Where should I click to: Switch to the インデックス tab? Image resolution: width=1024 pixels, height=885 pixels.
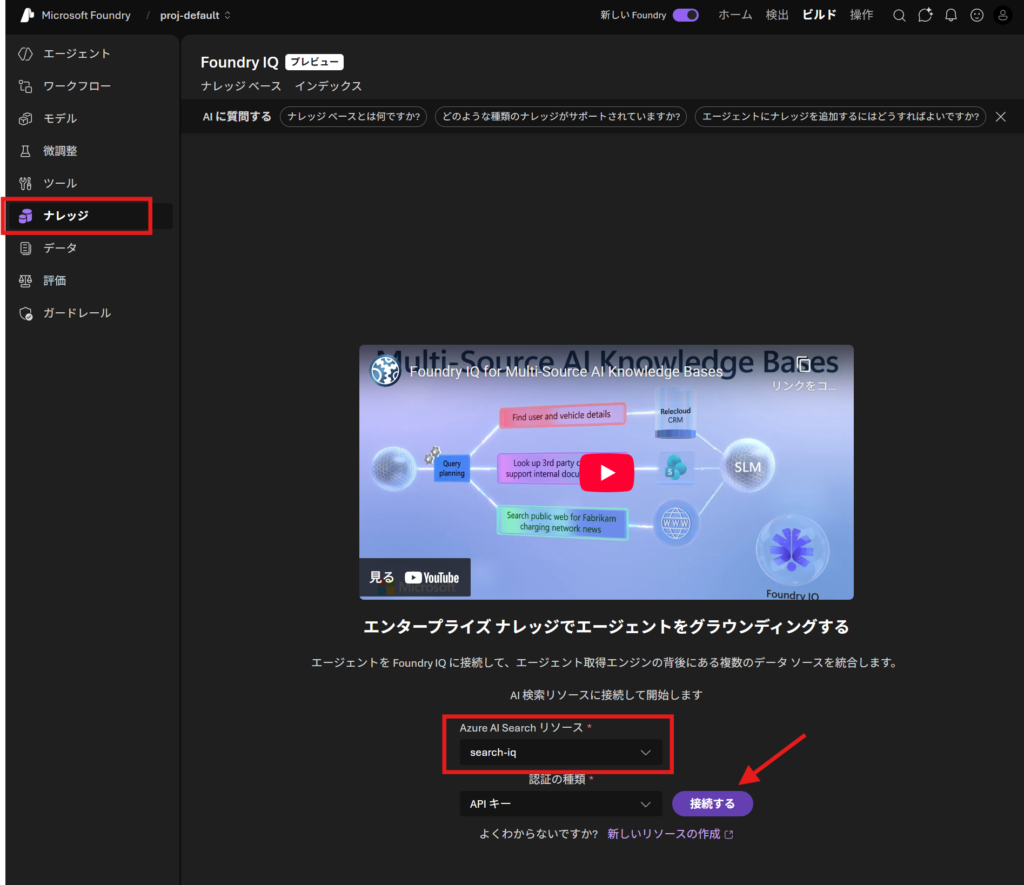click(x=328, y=86)
